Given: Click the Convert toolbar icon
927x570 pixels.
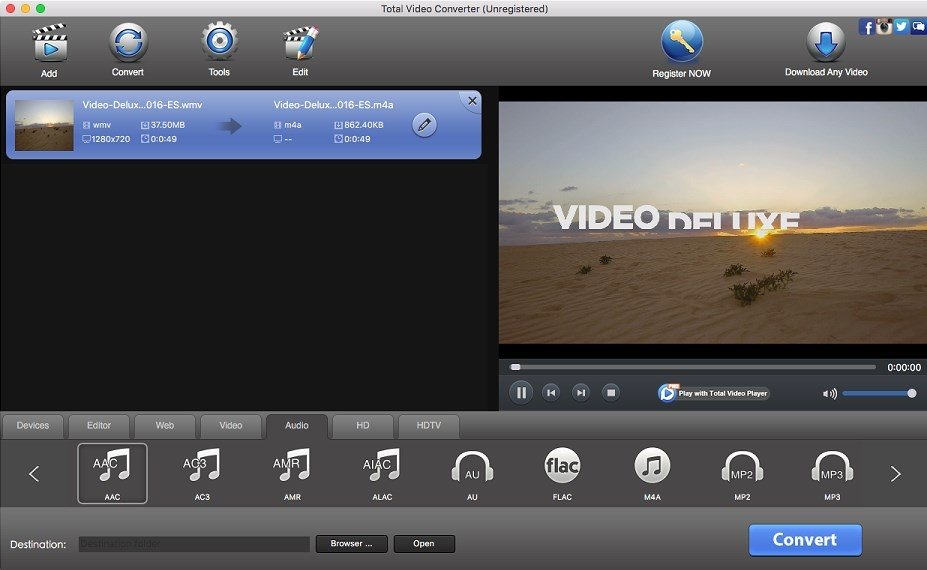Looking at the screenshot, I should [x=128, y=42].
